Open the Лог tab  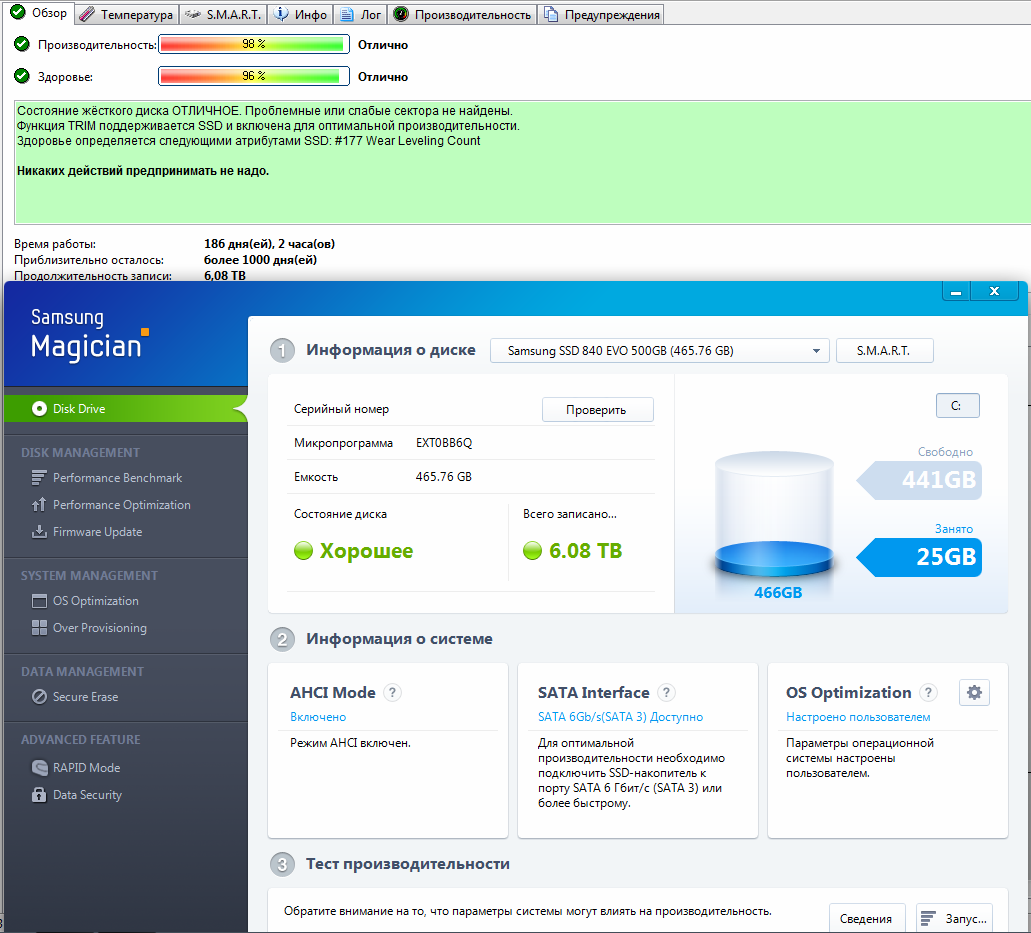click(x=361, y=14)
